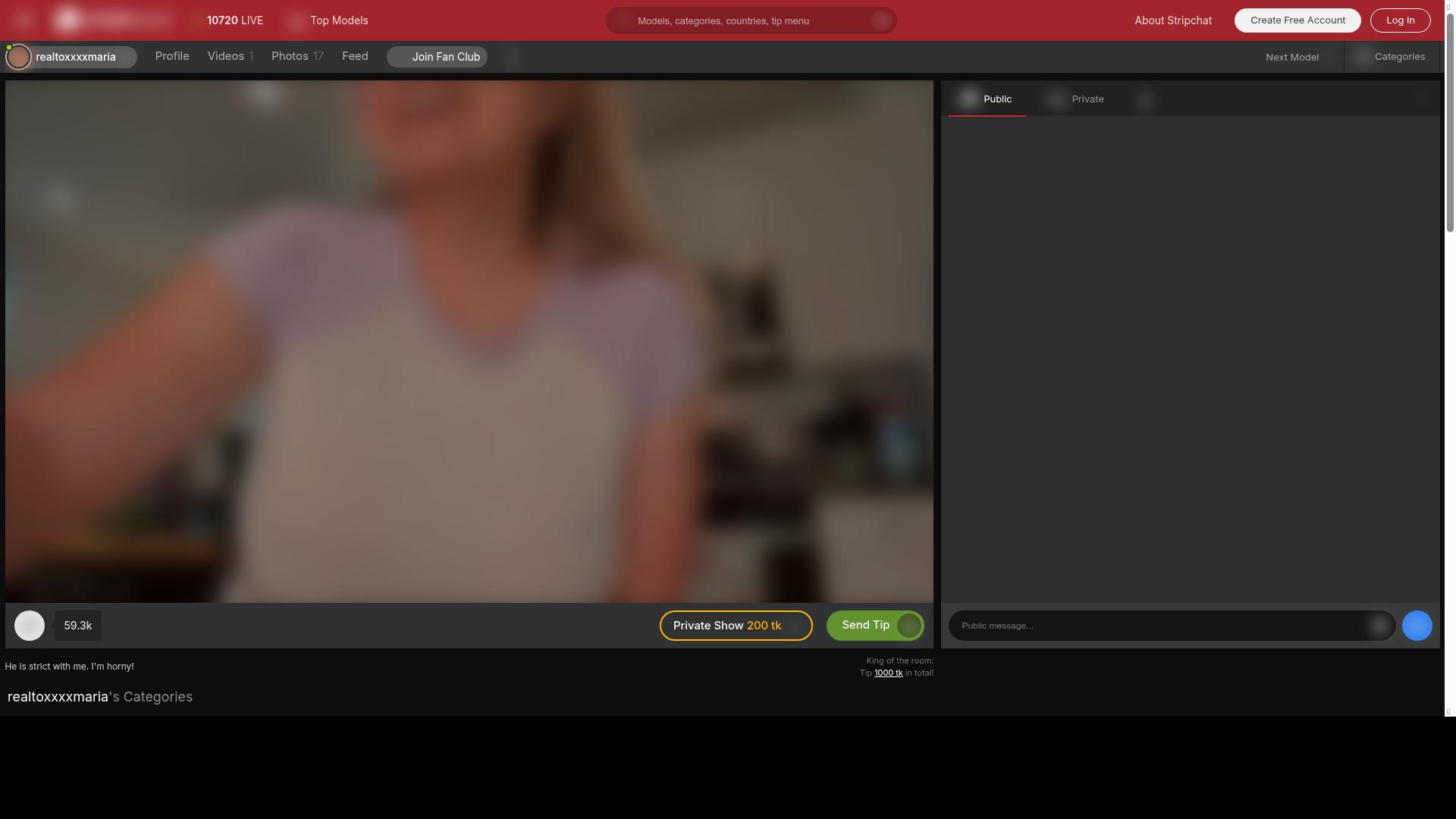Click the 1000 tk tip link
This screenshot has width=1456, height=819.
click(x=888, y=673)
